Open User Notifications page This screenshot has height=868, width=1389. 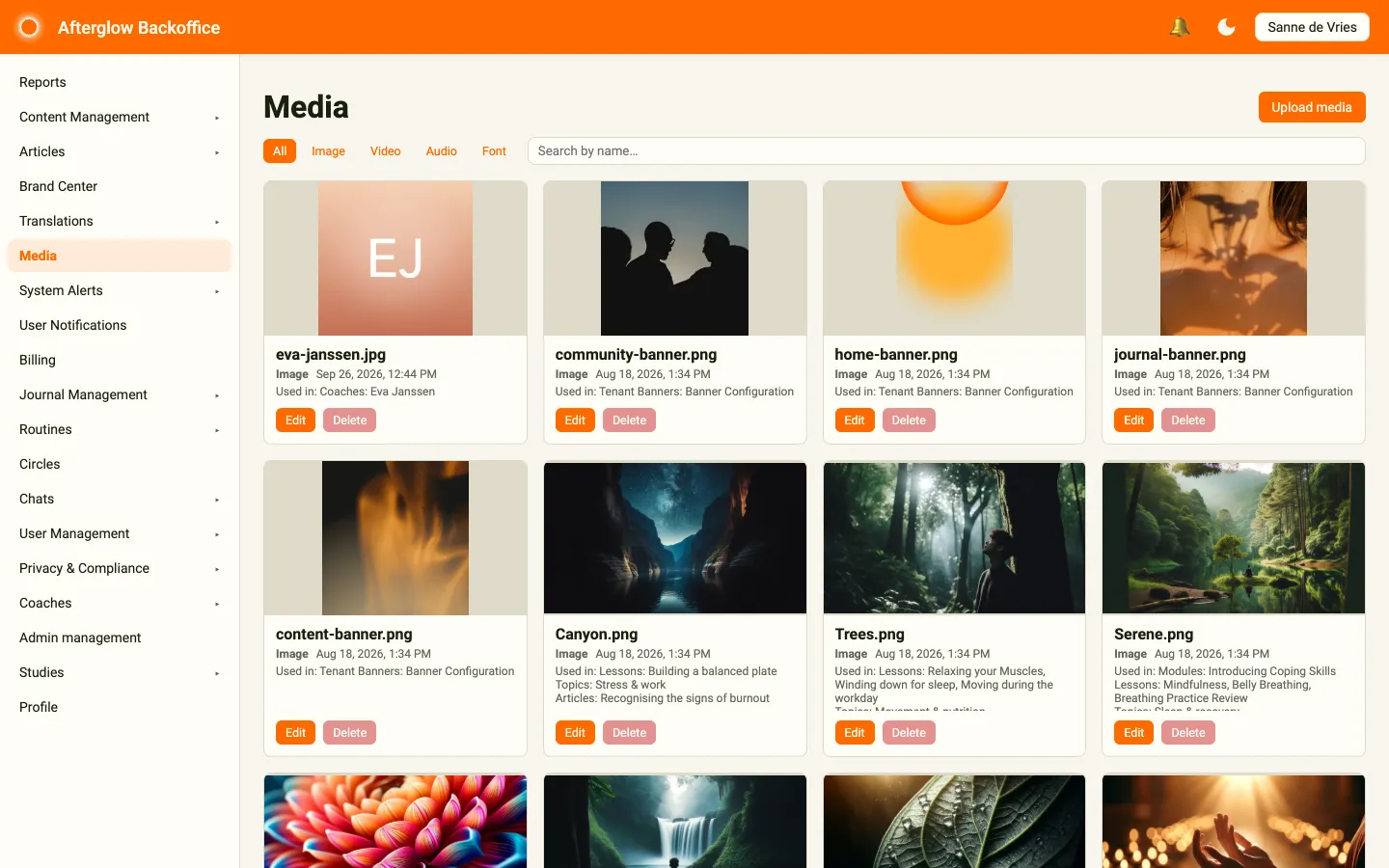[x=120, y=325]
